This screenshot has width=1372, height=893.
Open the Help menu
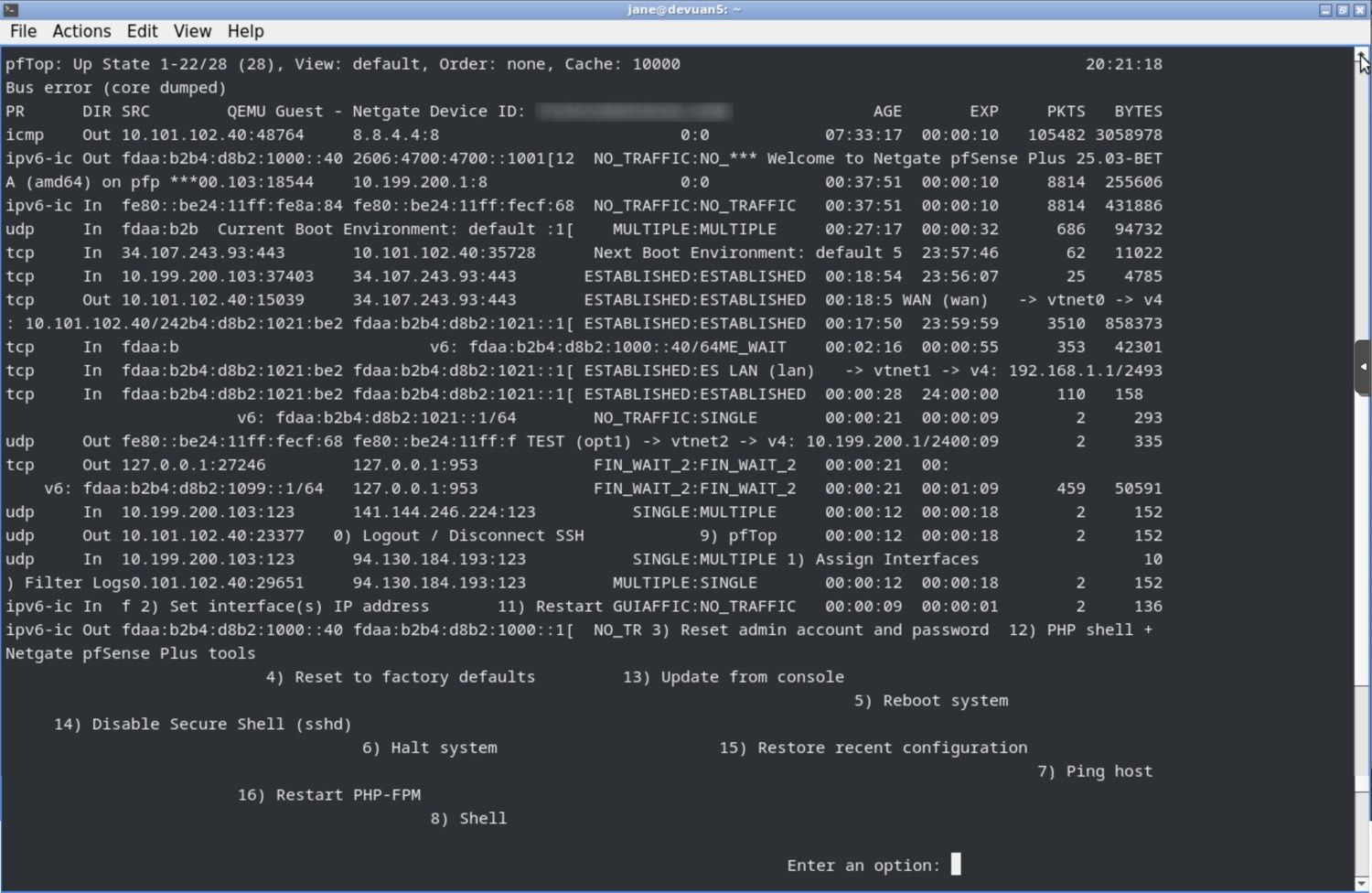[x=245, y=31]
